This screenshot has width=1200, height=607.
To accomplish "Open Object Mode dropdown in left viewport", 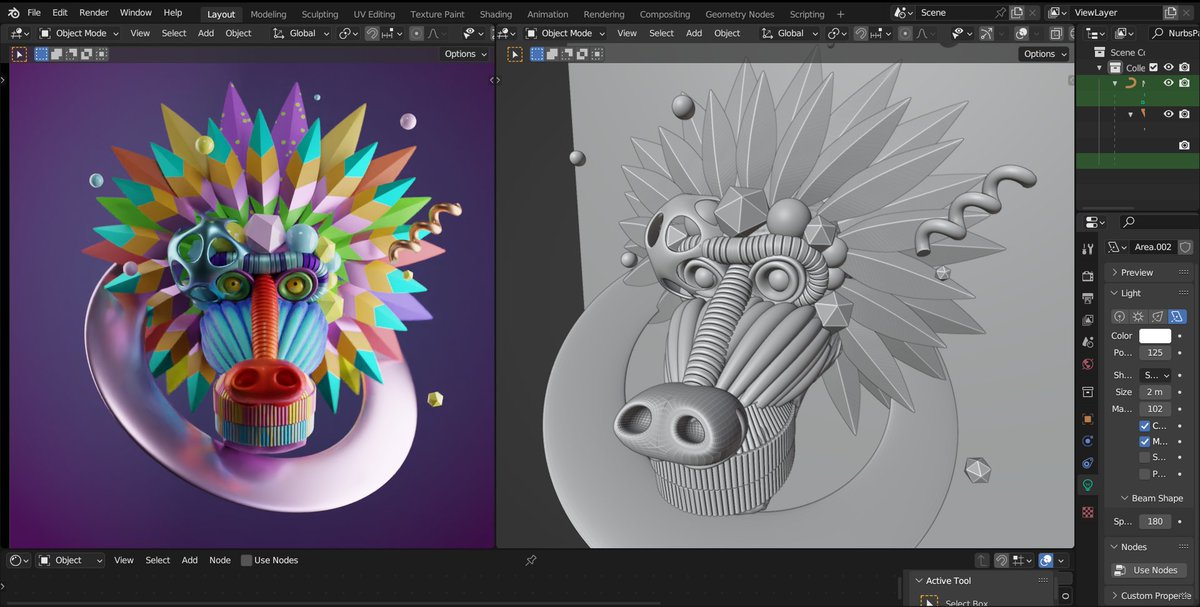I will 79,33.
